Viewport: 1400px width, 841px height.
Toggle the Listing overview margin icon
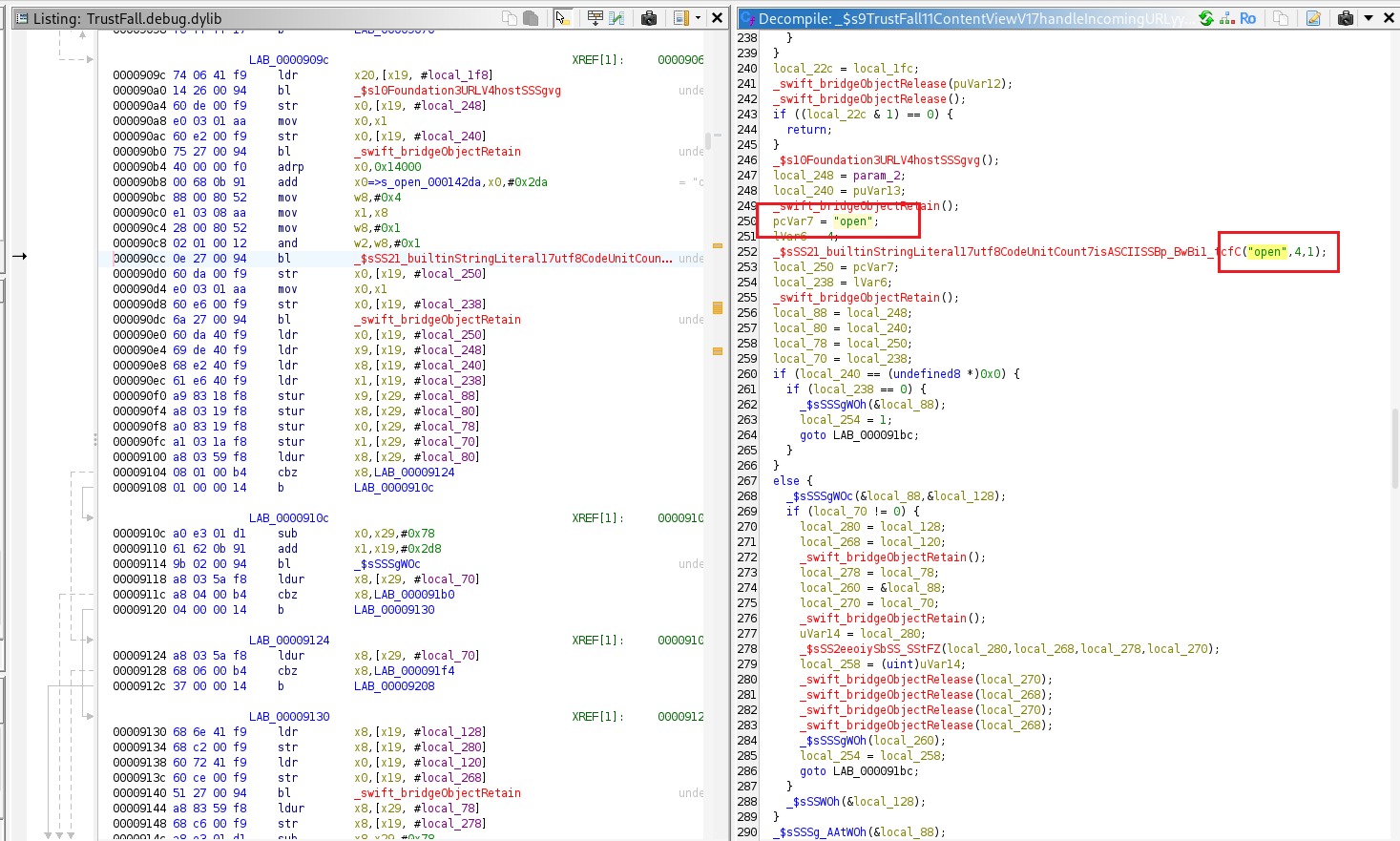[x=680, y=18]
